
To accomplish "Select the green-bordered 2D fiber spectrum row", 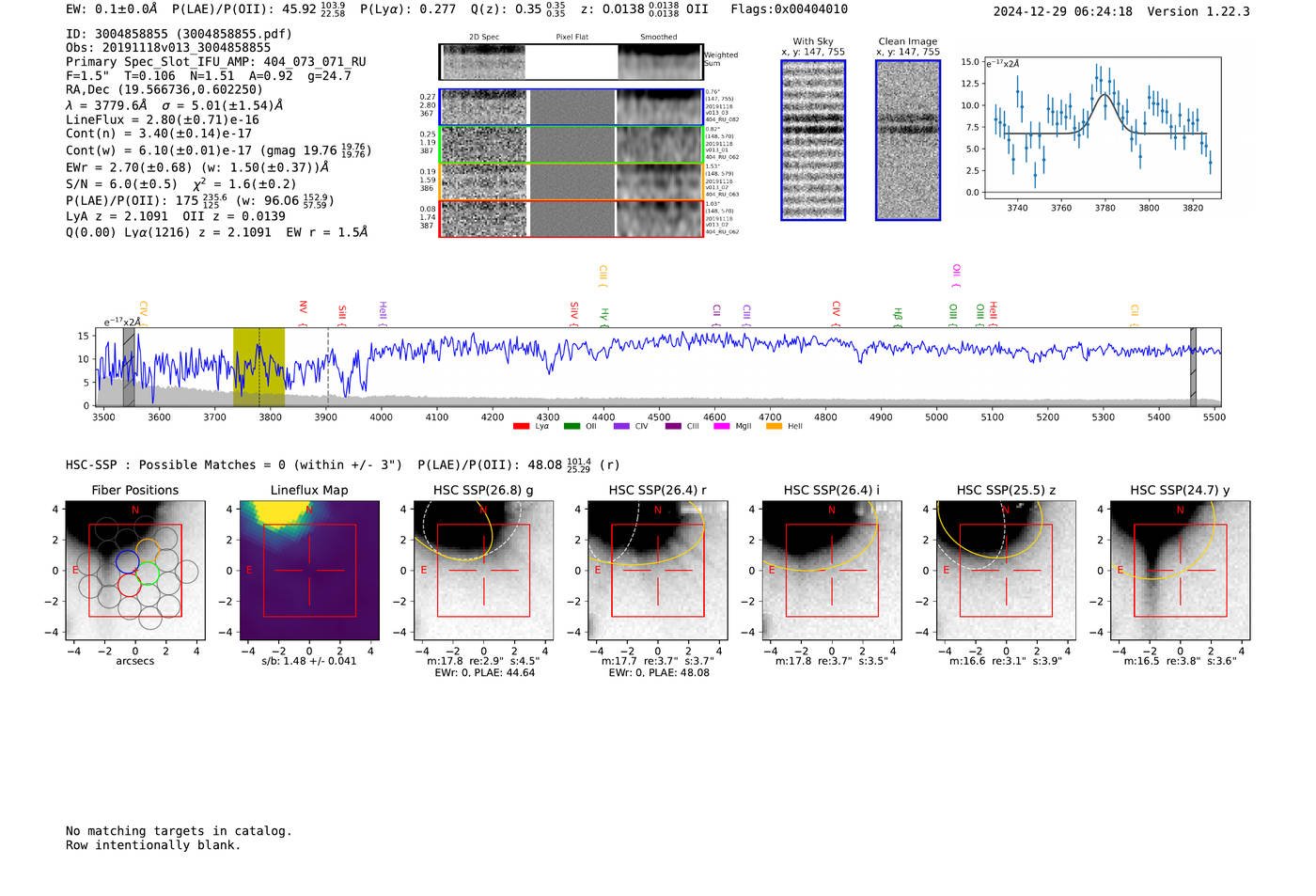I will pyautogui.click(x=571, y=145).
